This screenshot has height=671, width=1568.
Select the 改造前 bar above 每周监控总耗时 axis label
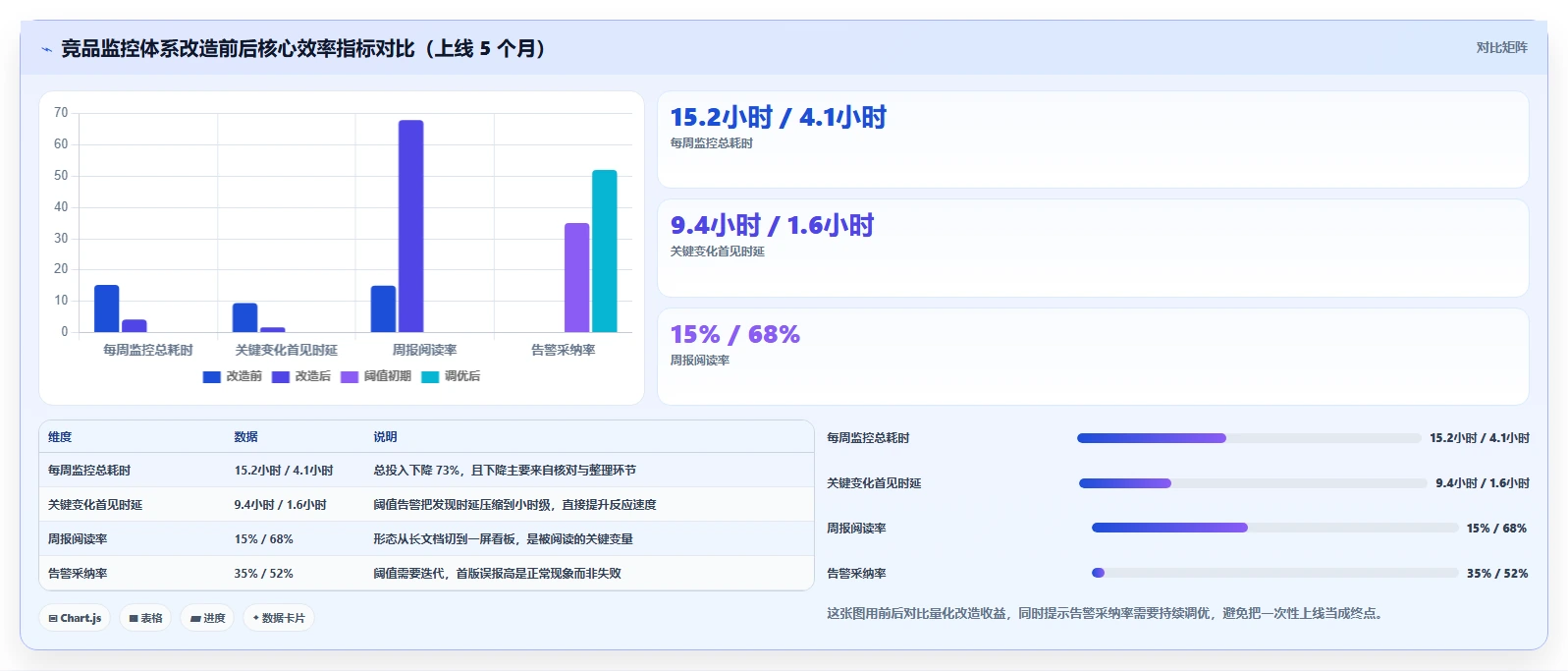(106, 308)
